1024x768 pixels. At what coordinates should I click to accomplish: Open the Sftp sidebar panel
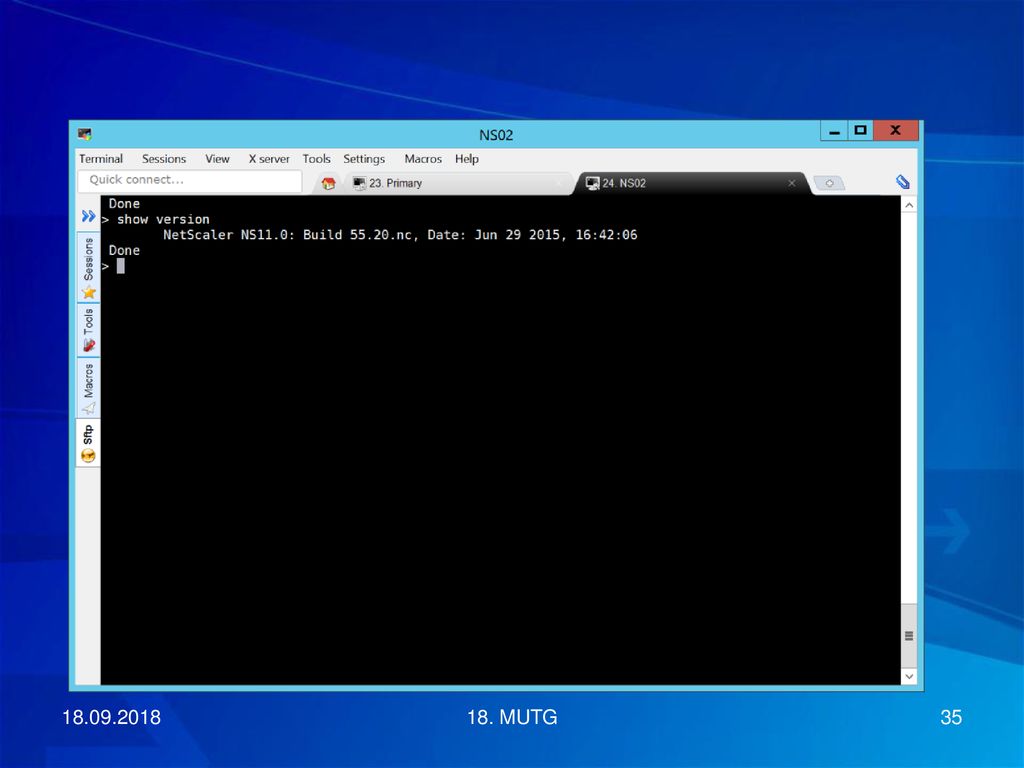coord(88,443)
